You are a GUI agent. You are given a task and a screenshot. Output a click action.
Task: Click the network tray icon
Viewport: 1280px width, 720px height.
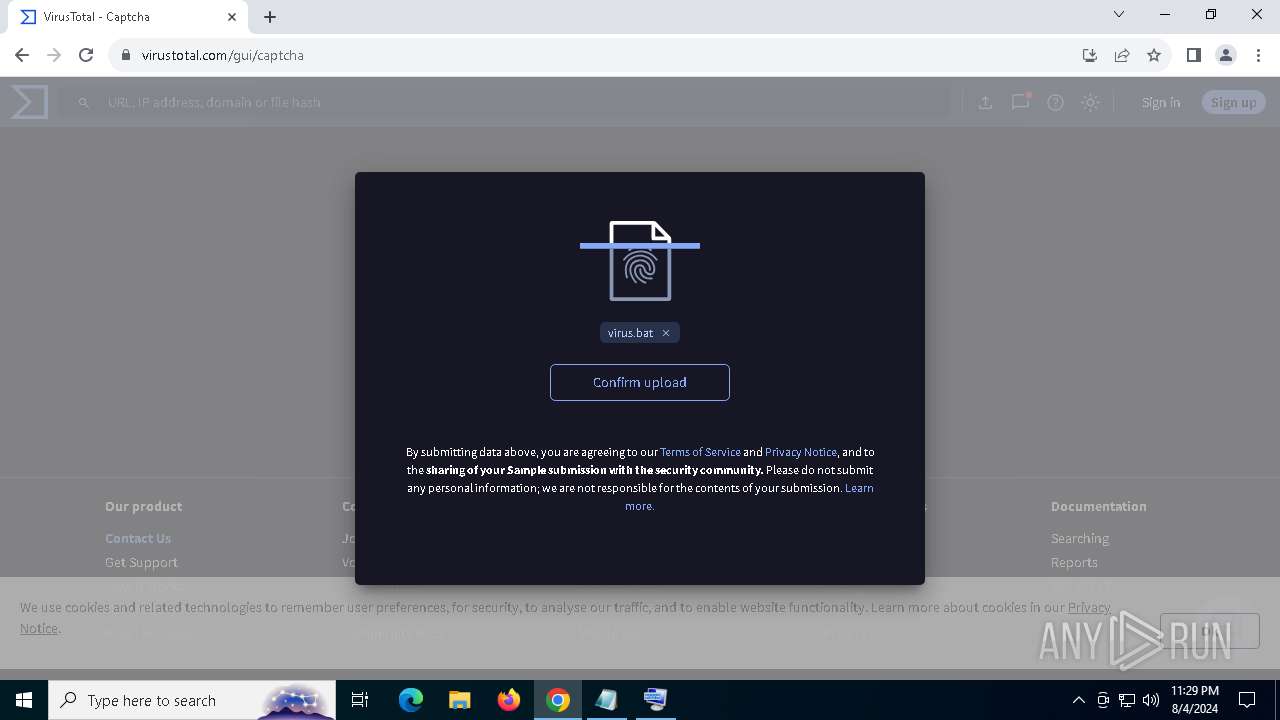point(1127,700)
